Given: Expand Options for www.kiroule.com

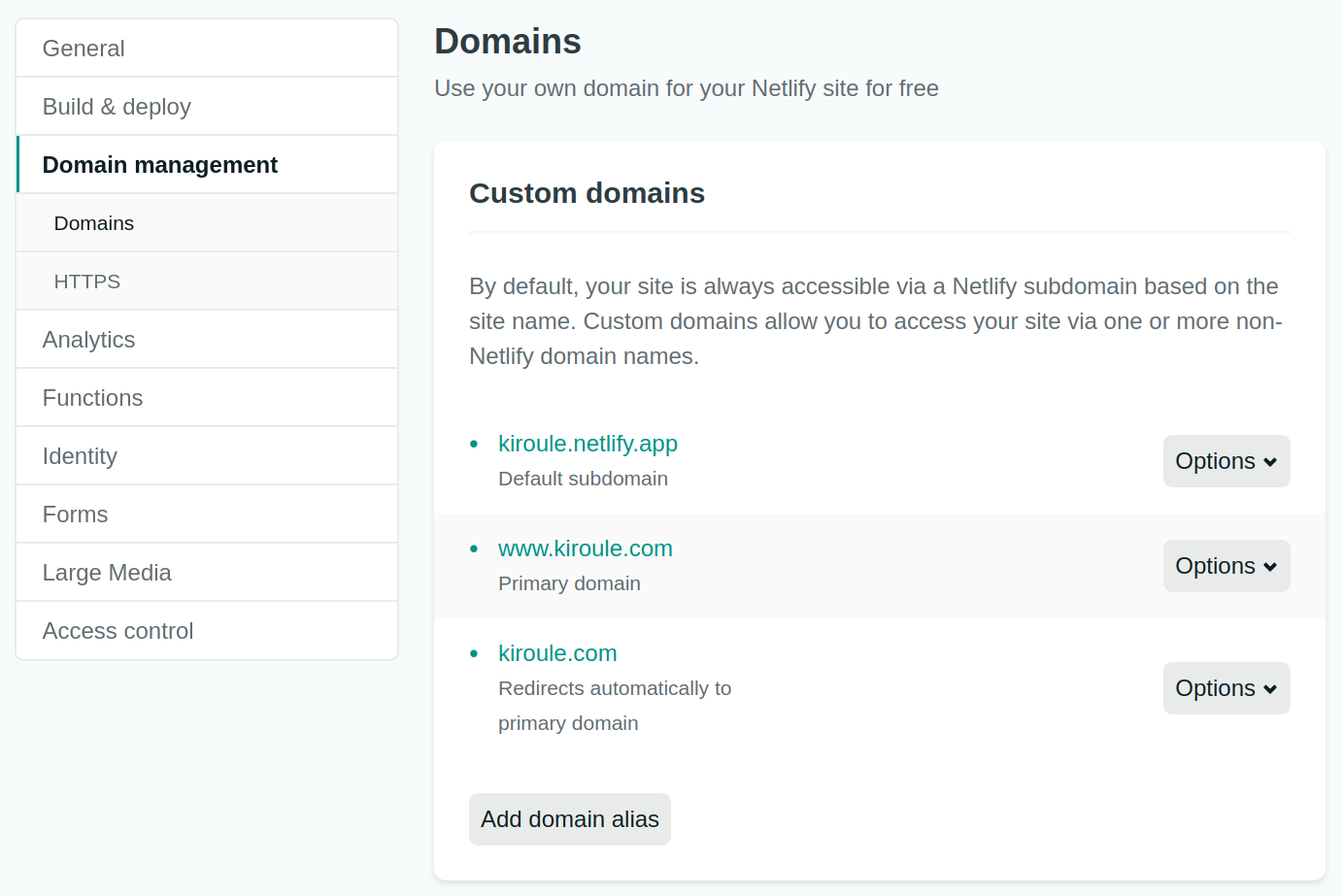Looking at the screenshot, I should [1226, 566].
